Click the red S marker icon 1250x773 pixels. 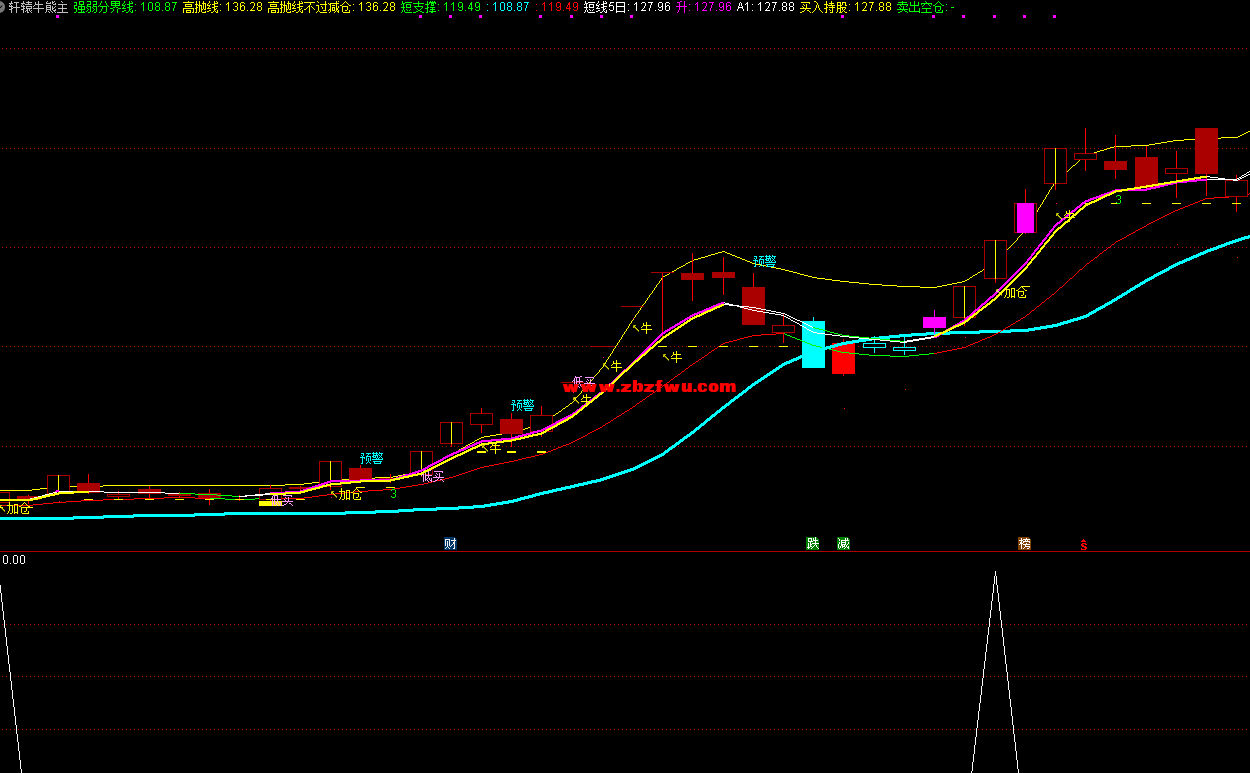(x=1083, y=545)
